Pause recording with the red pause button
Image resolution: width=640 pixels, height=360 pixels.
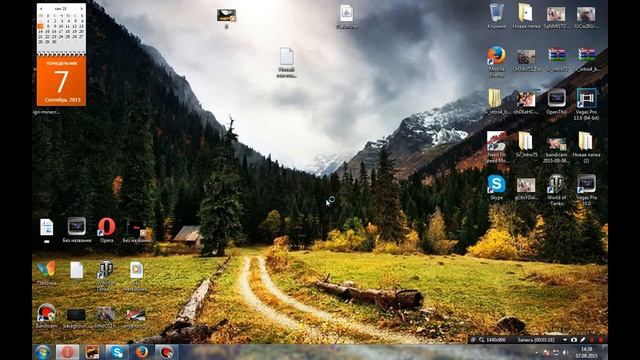click(592, 340)
